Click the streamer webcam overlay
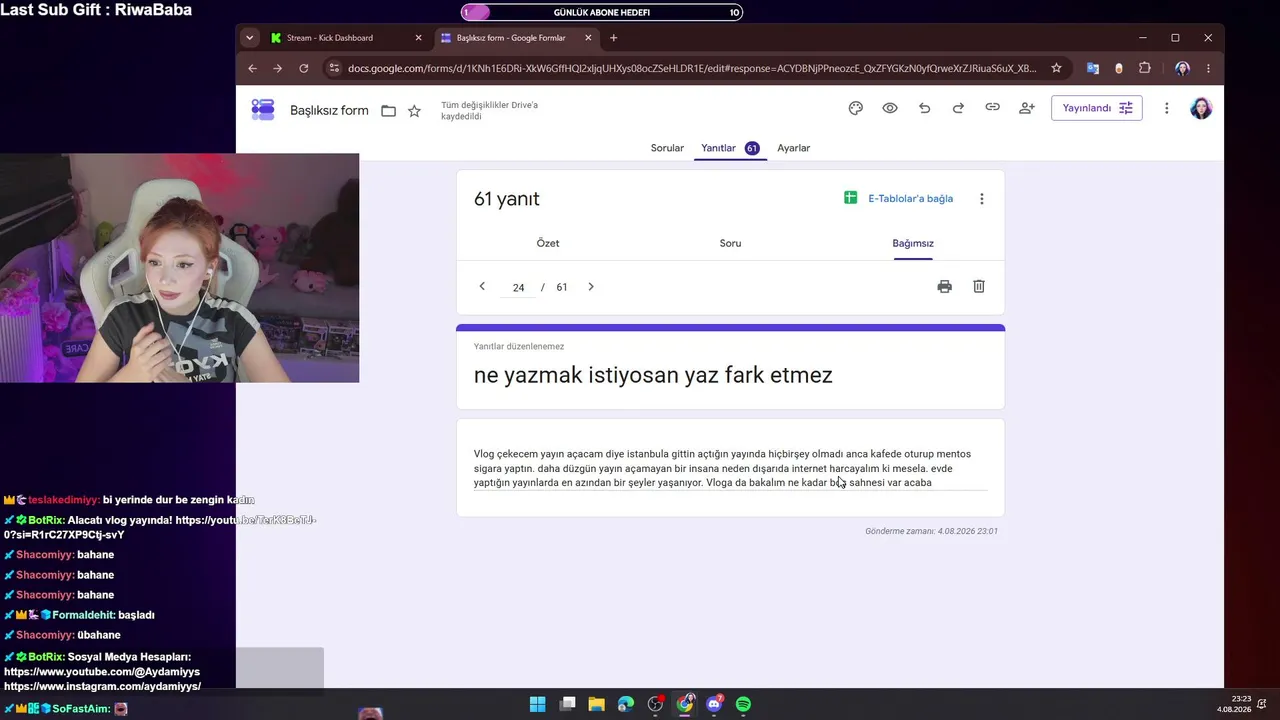 [x=179, y=268]
